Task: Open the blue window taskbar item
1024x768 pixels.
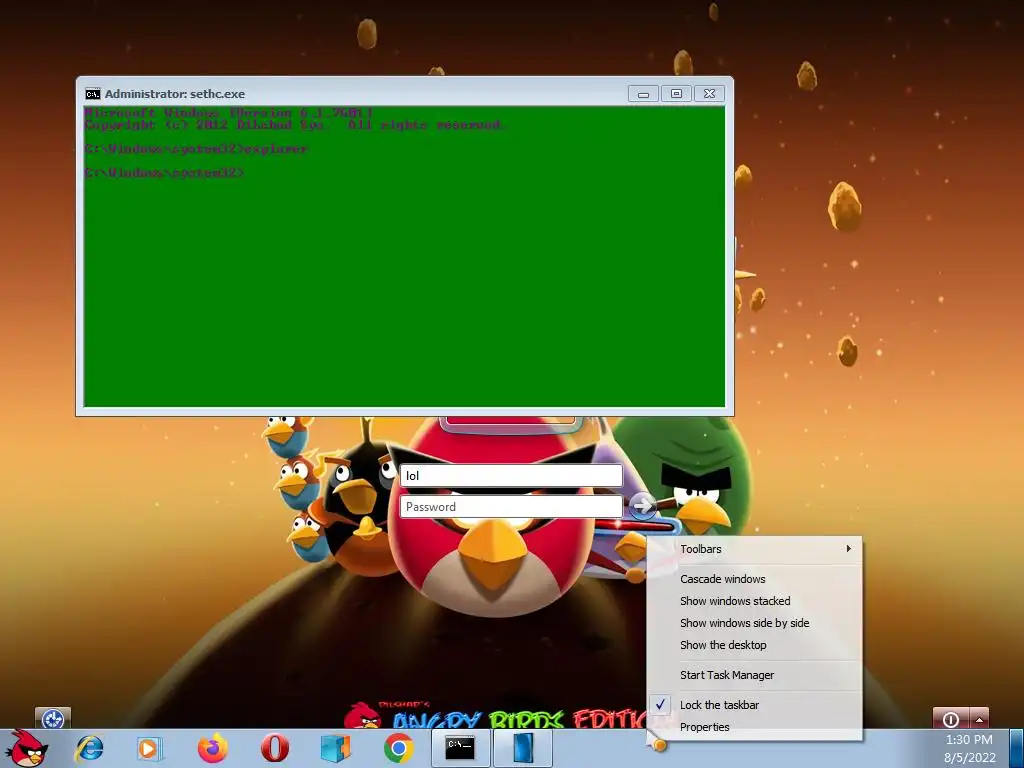Action: 522,748
